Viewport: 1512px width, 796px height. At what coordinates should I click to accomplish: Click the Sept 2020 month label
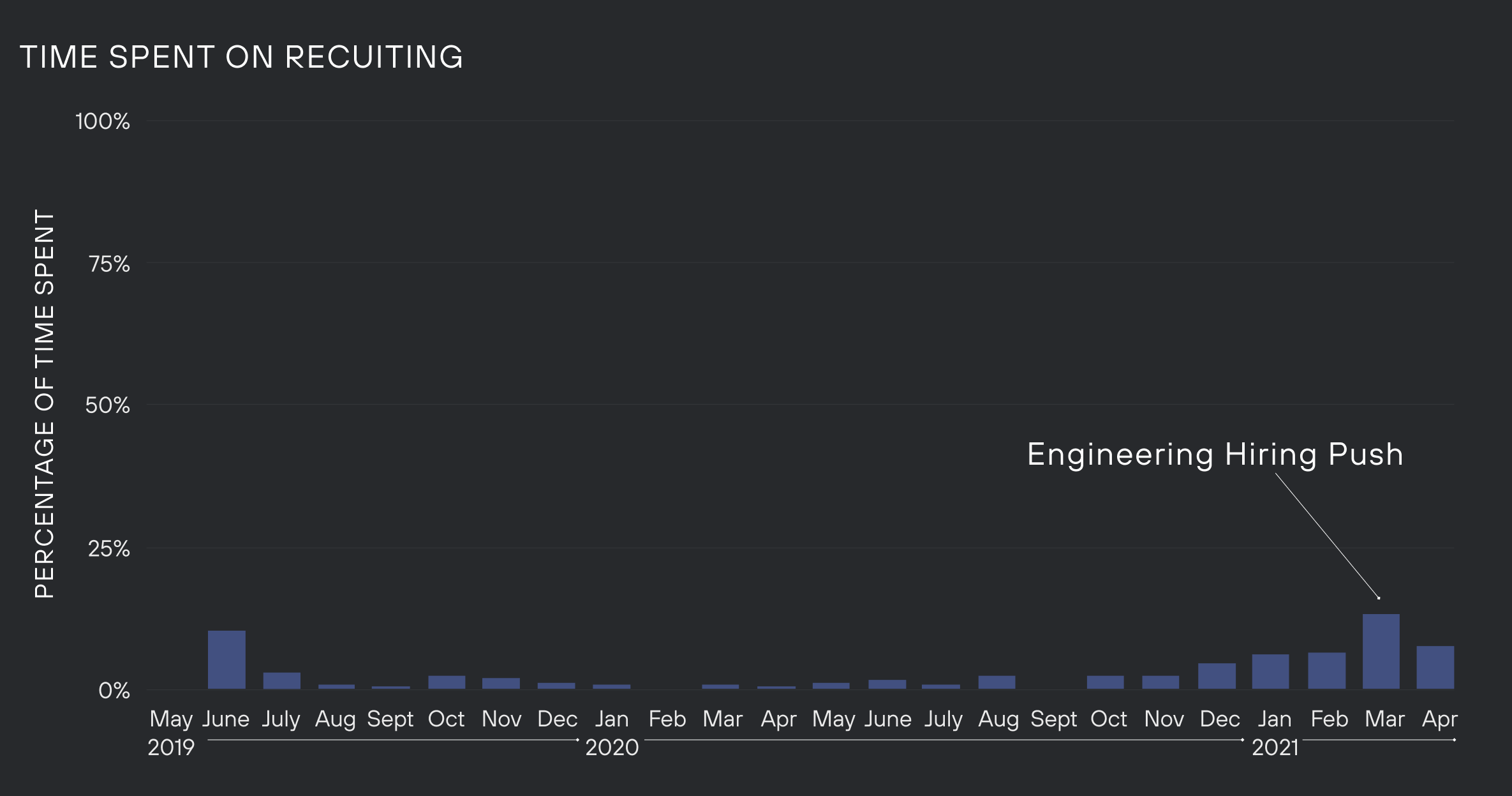point(1053,719)
